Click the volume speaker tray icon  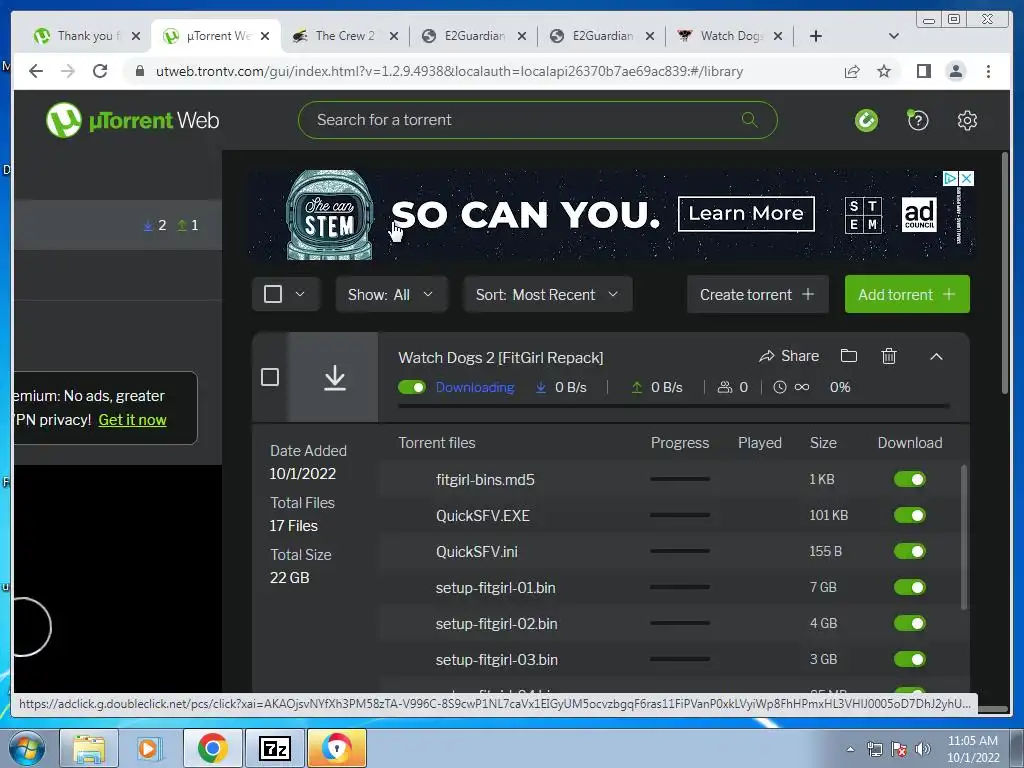click(923, 749)
